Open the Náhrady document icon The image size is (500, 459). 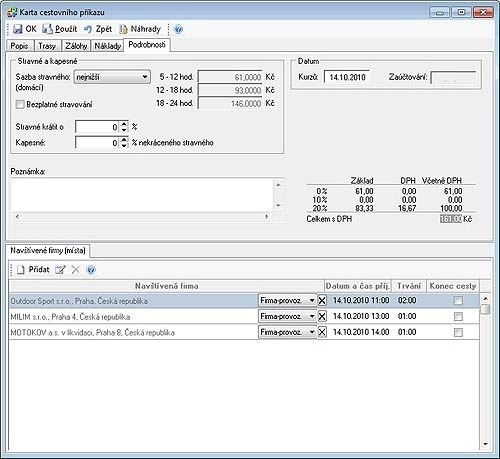point(124,29)
